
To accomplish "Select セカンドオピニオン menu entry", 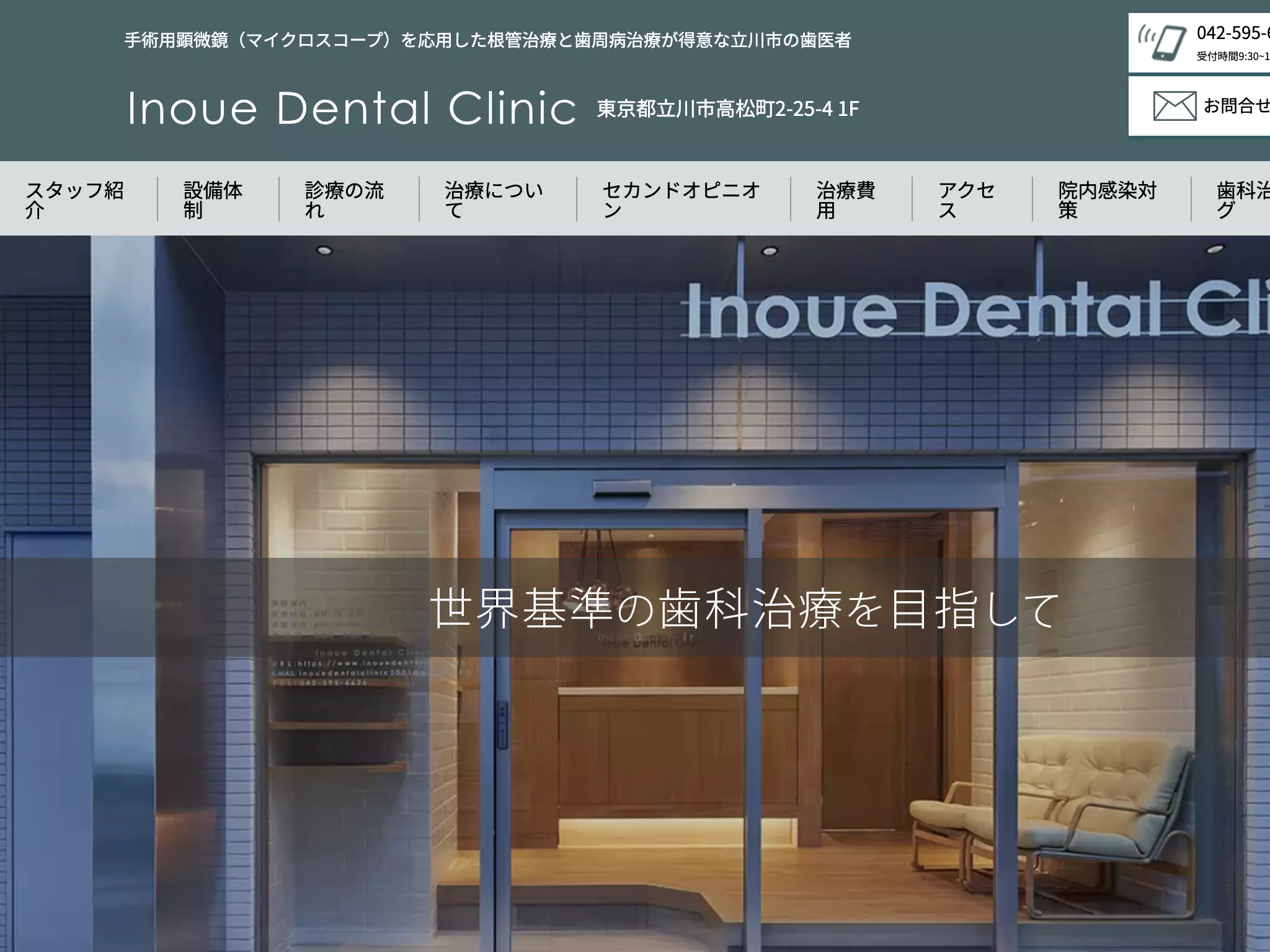I will tap(681, 200).
